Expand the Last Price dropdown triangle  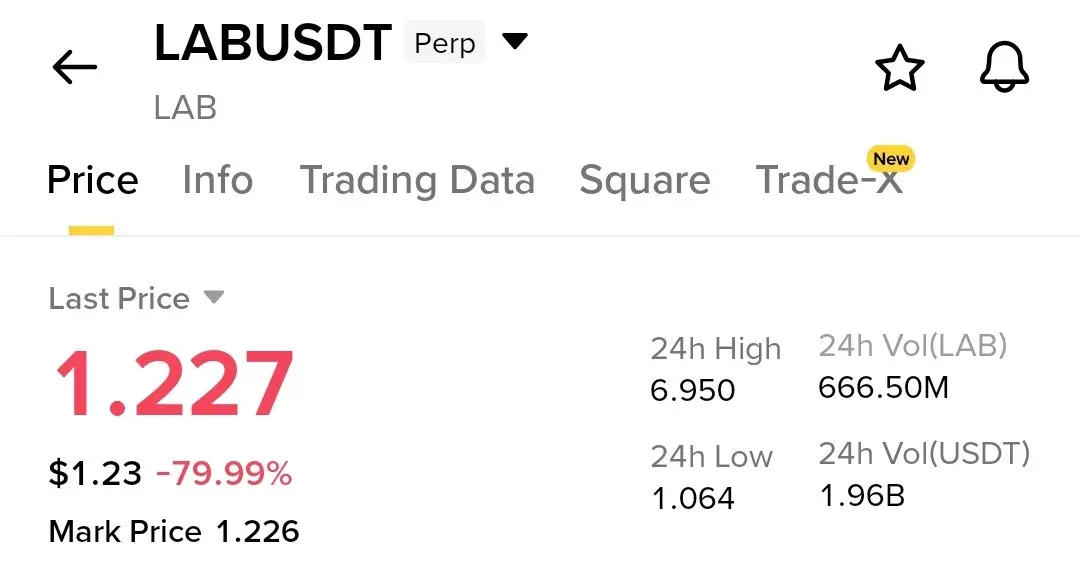[x=214, y=297]
